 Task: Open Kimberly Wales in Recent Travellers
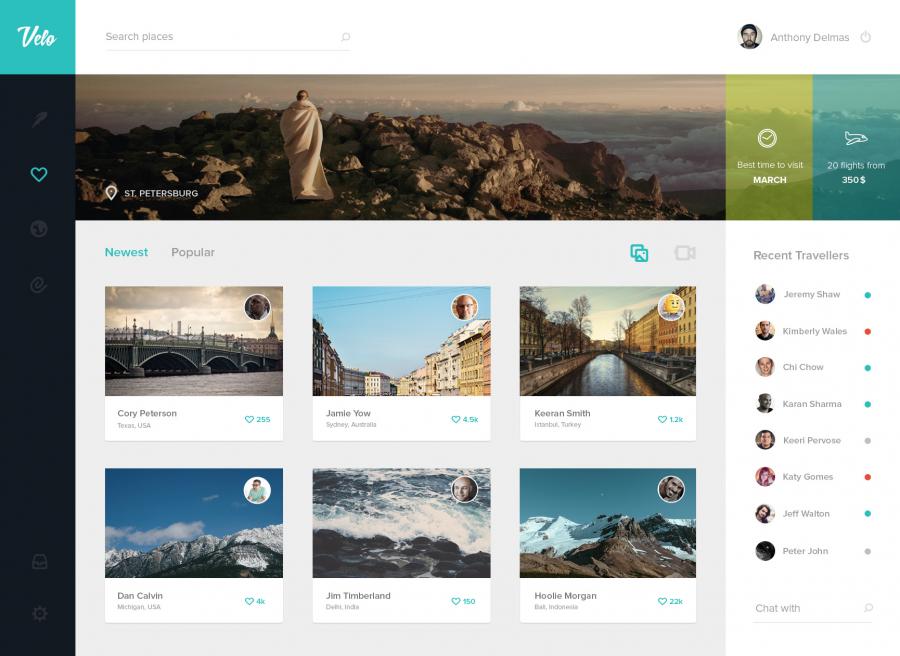(813, 331)
